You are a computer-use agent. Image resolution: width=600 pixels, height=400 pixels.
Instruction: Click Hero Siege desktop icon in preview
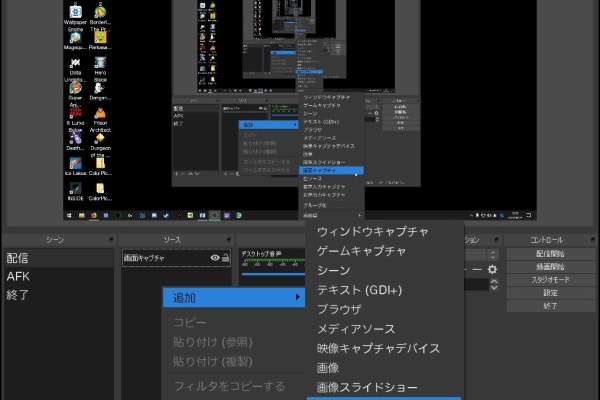point(100,69)
